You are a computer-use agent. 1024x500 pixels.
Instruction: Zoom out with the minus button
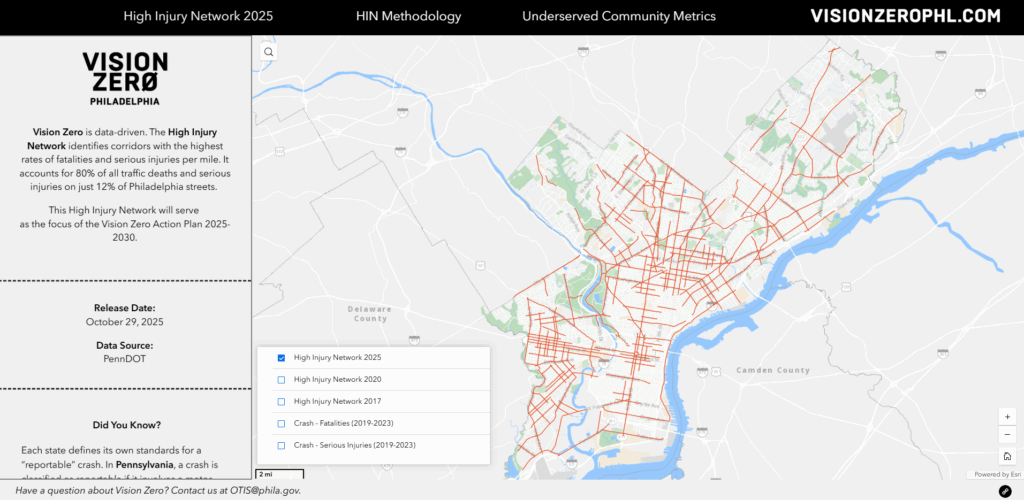(x=1007, y=435)
